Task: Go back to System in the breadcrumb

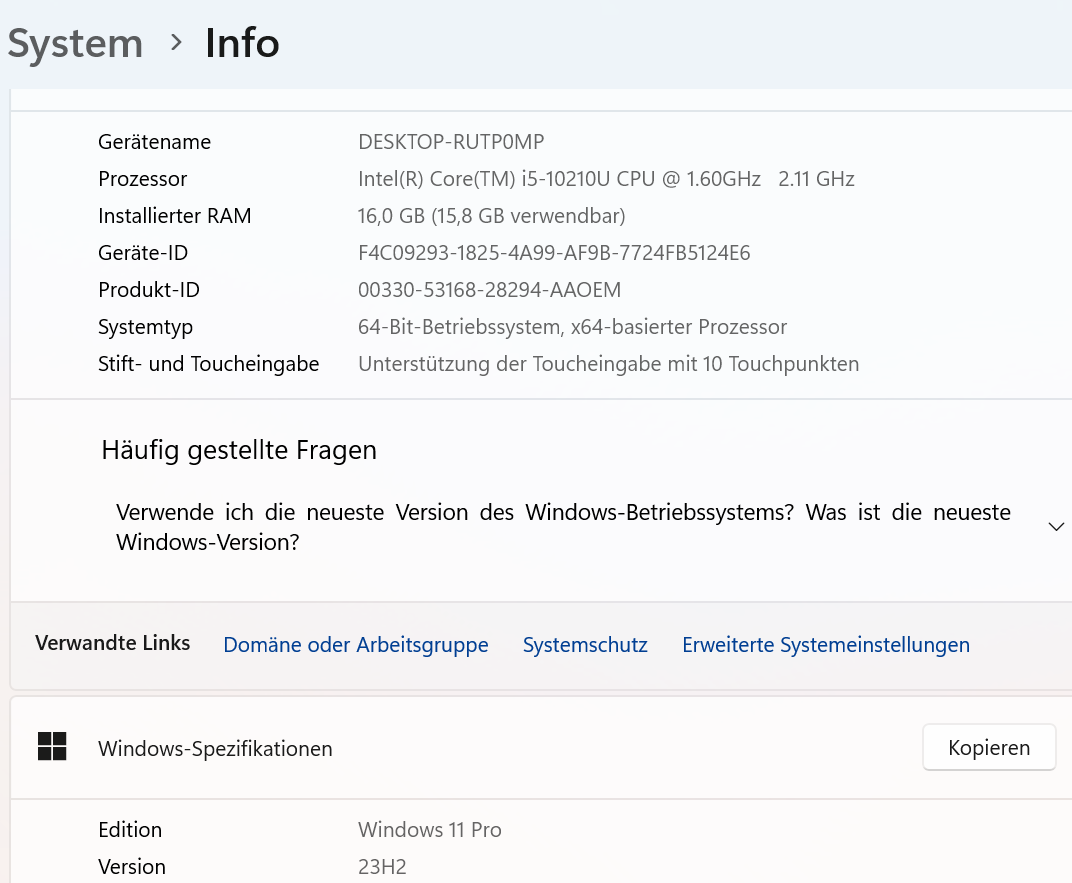Action: tap(75, 43)
